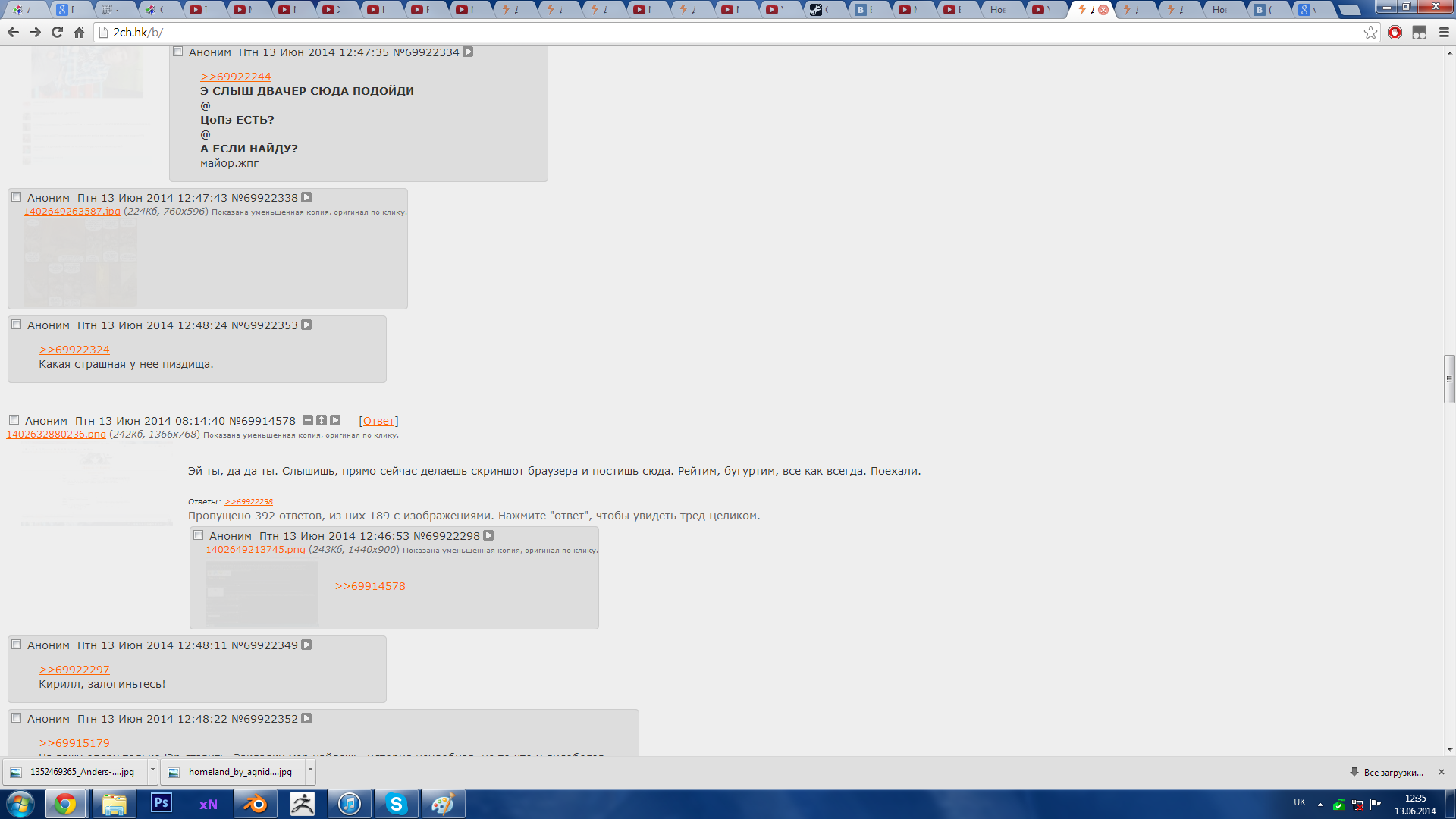Check the checkbox for post №69922353
Image resolution: width=1456 pixels, height=819 pixels.
tap(16, 325)
